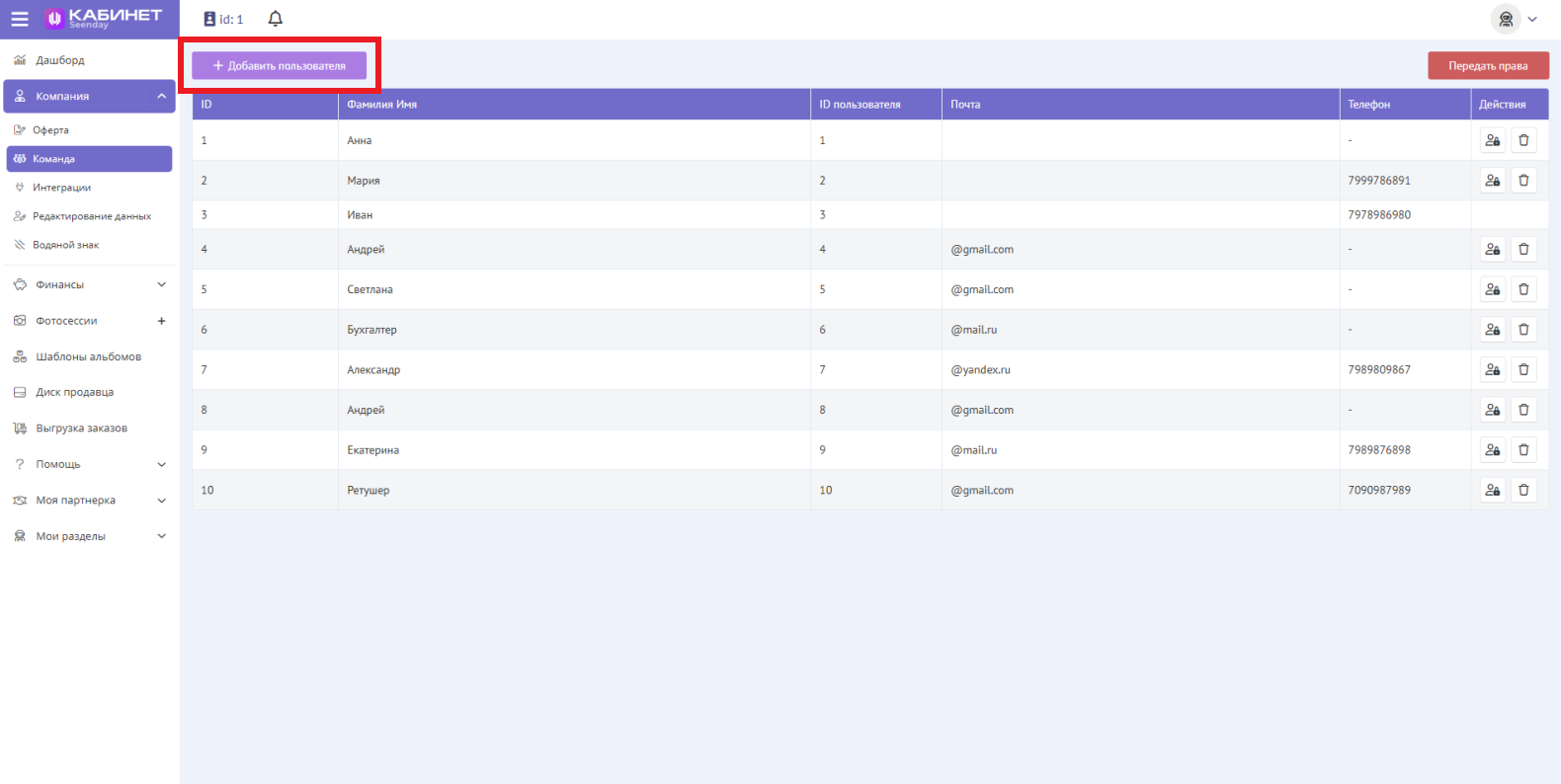Collapse the Компания section
1561x784 pixels.
[x=161, y=96]
